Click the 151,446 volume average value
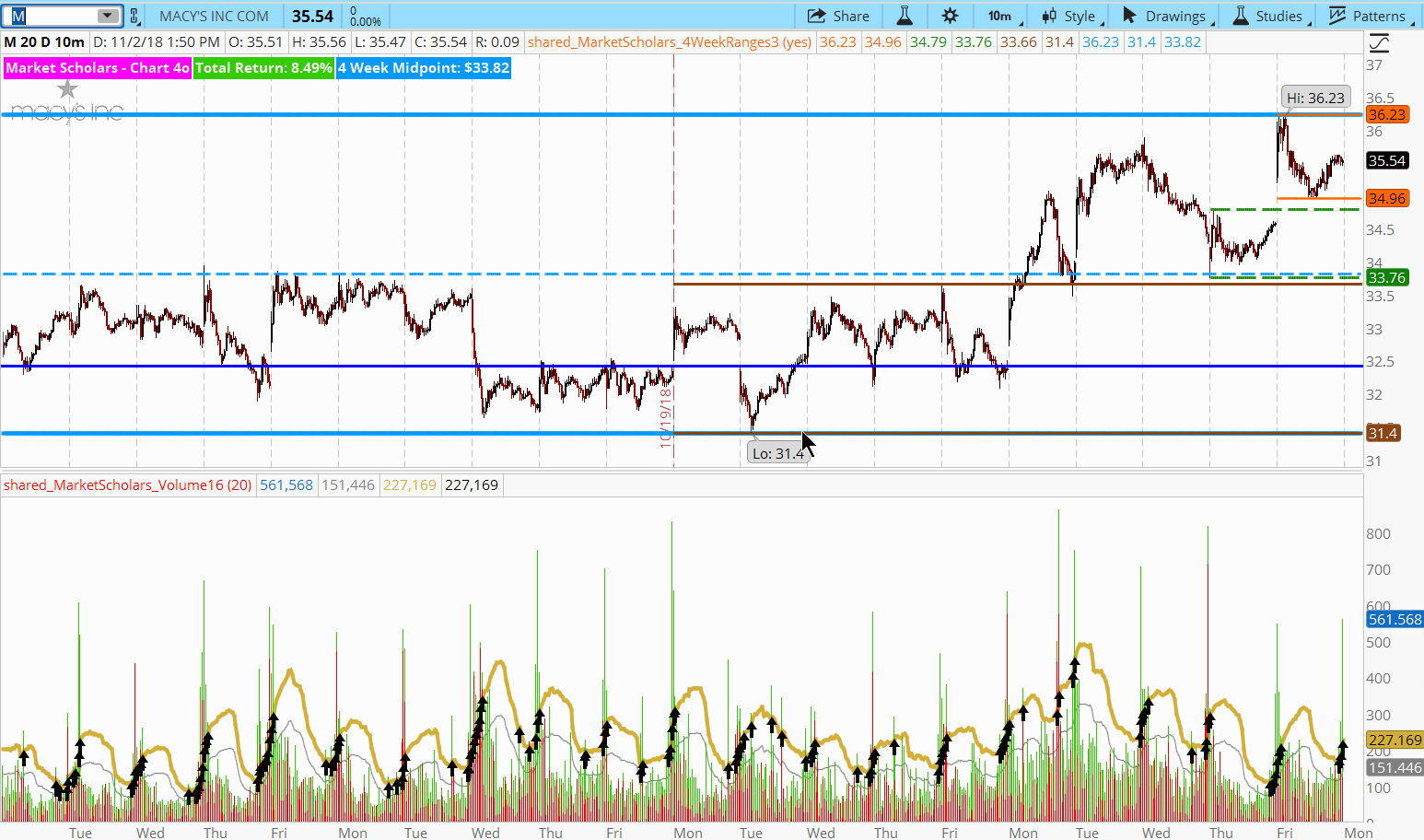1424x840 pixels. (348, 484)
